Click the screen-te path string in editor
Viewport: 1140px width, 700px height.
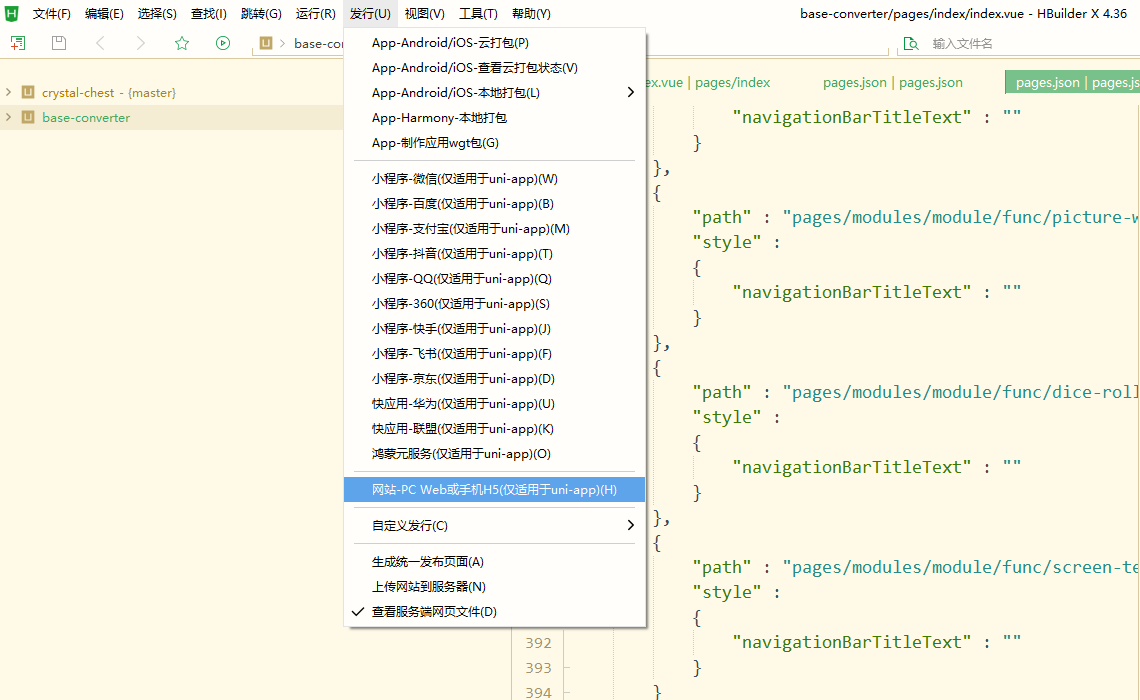[960, 568]
